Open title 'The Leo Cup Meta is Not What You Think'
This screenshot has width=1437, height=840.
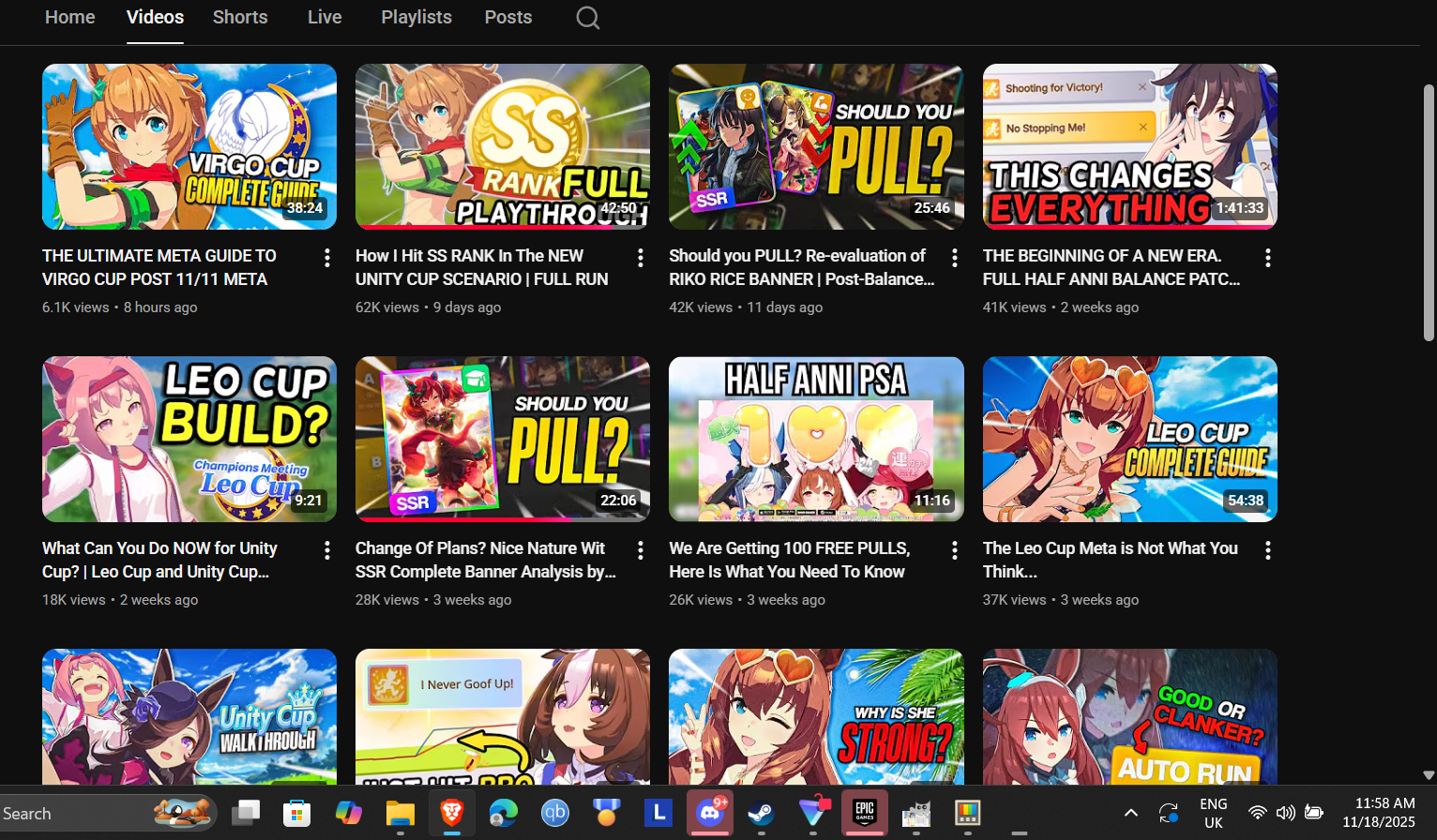coord(1111,560)
